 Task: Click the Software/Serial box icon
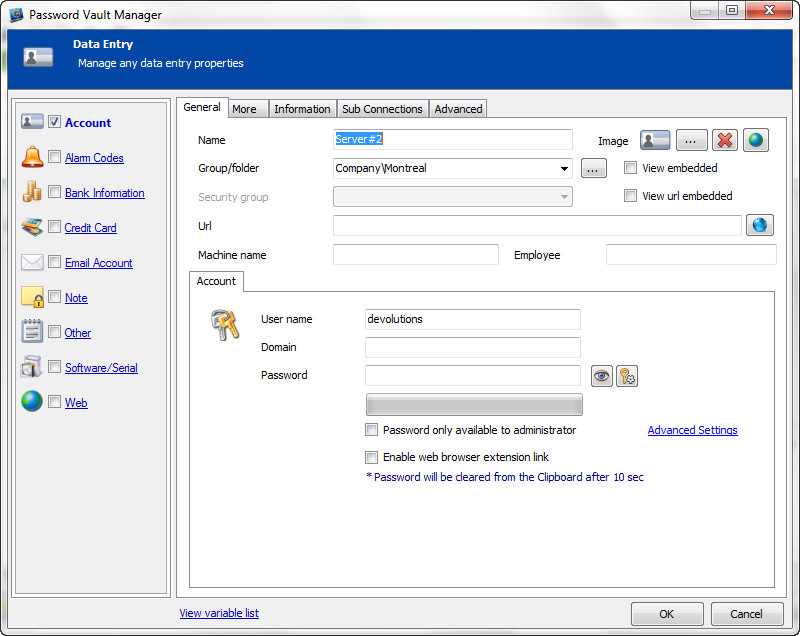[x=32, y=366]
